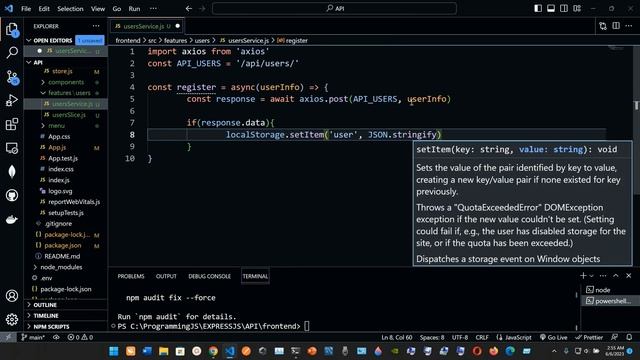Open terminal launch profile dropdown arrow
Viewport: 640px width, 360px height.
pos(591,276)
